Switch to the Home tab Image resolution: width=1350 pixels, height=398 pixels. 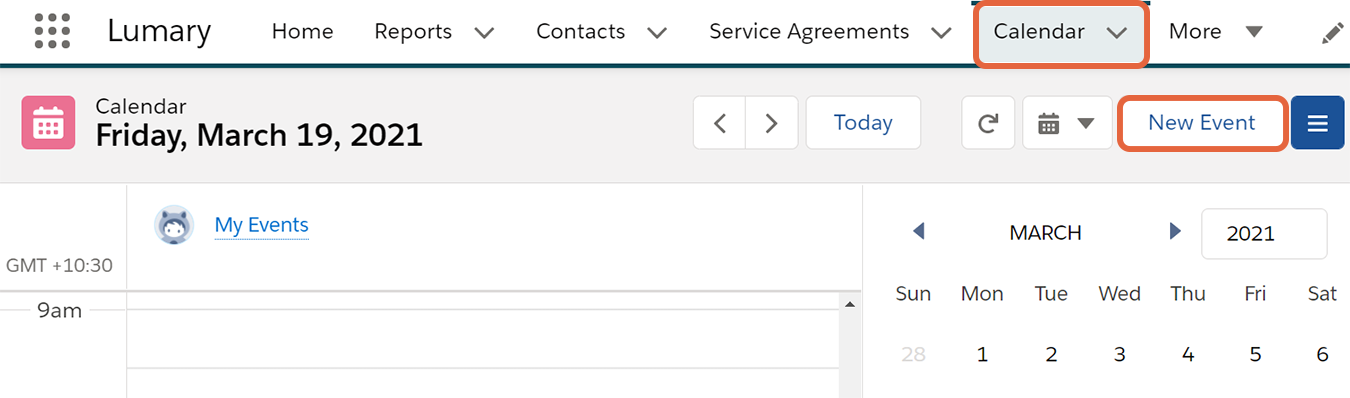302,32
